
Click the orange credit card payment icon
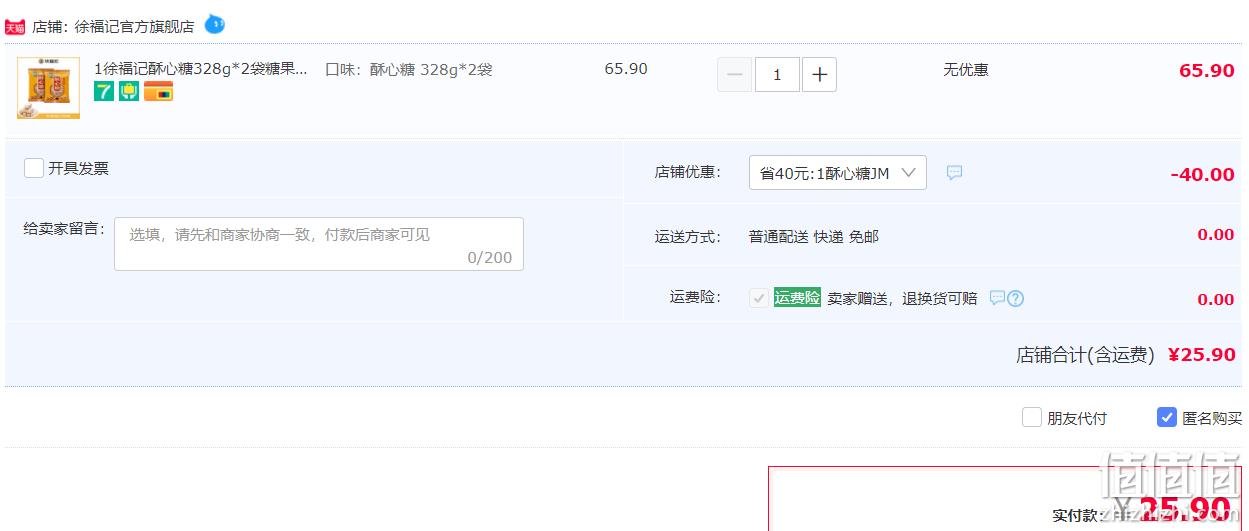(x=158, y=92)
